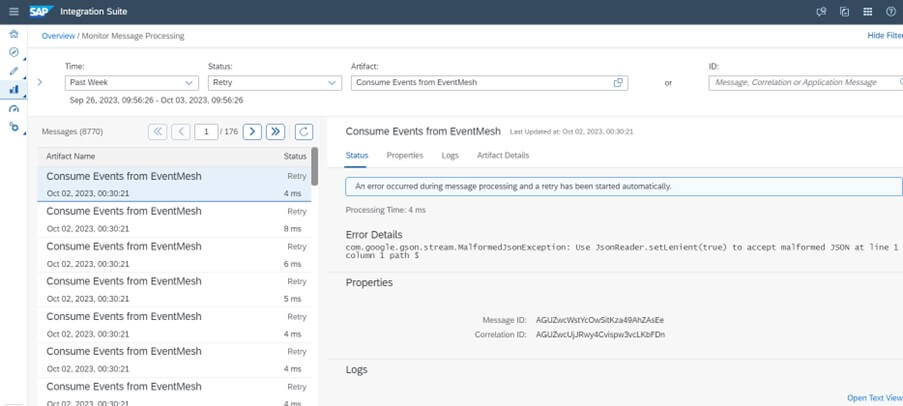Click the Messages (8770) count label
This screenshot has height=406, width=903.
pyautogui.click(x=72, y=132)
